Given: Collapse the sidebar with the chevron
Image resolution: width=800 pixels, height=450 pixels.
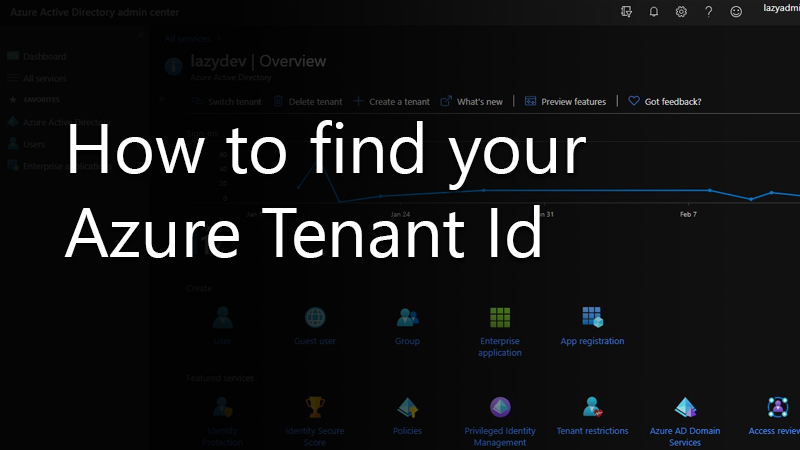Looking at the screenshot, I should pyautogui.click(x=141, y=35).
